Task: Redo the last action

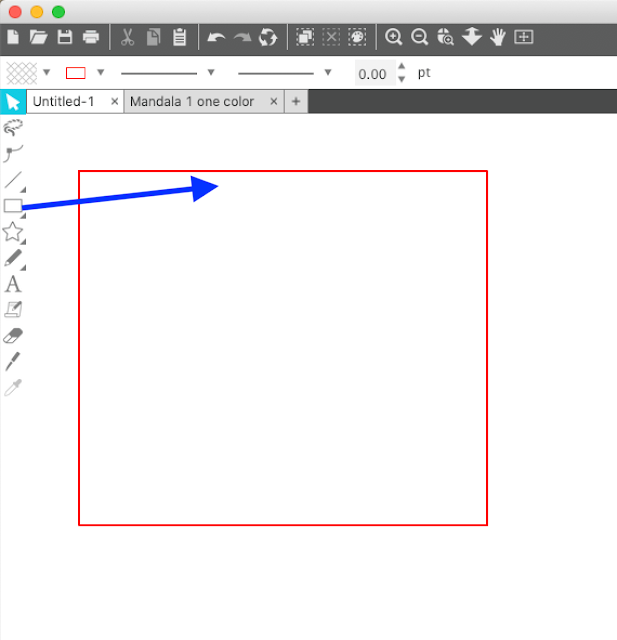Action: tap(242, 38)
